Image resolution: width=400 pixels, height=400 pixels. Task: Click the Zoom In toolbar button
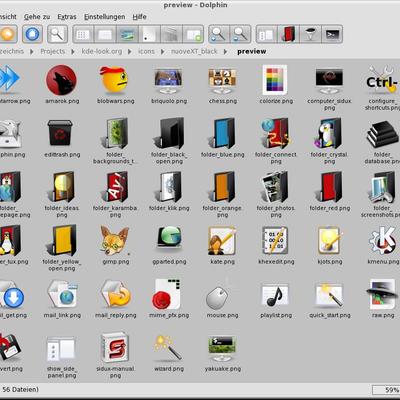point(219,34)
